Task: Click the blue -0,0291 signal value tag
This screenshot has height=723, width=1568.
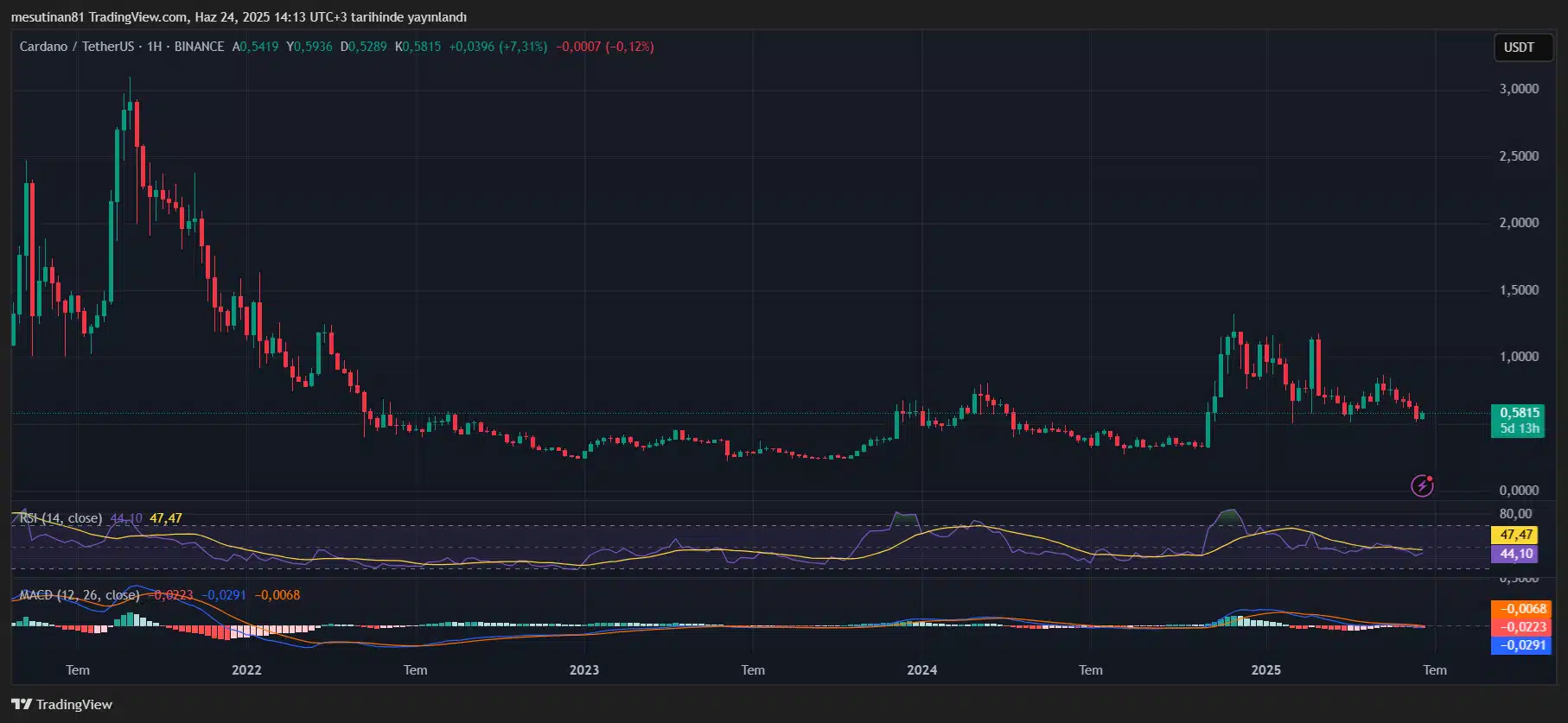Action: coord(1520,645)
